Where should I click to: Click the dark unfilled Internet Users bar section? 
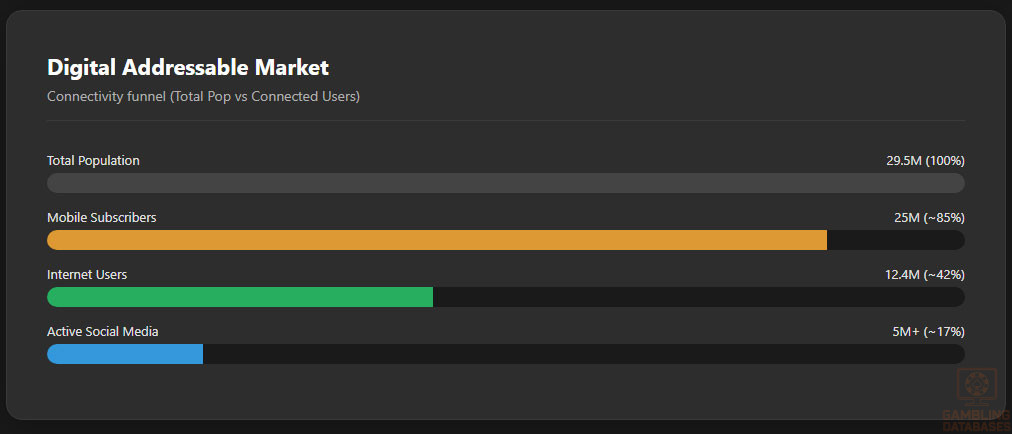click(698, 297)
